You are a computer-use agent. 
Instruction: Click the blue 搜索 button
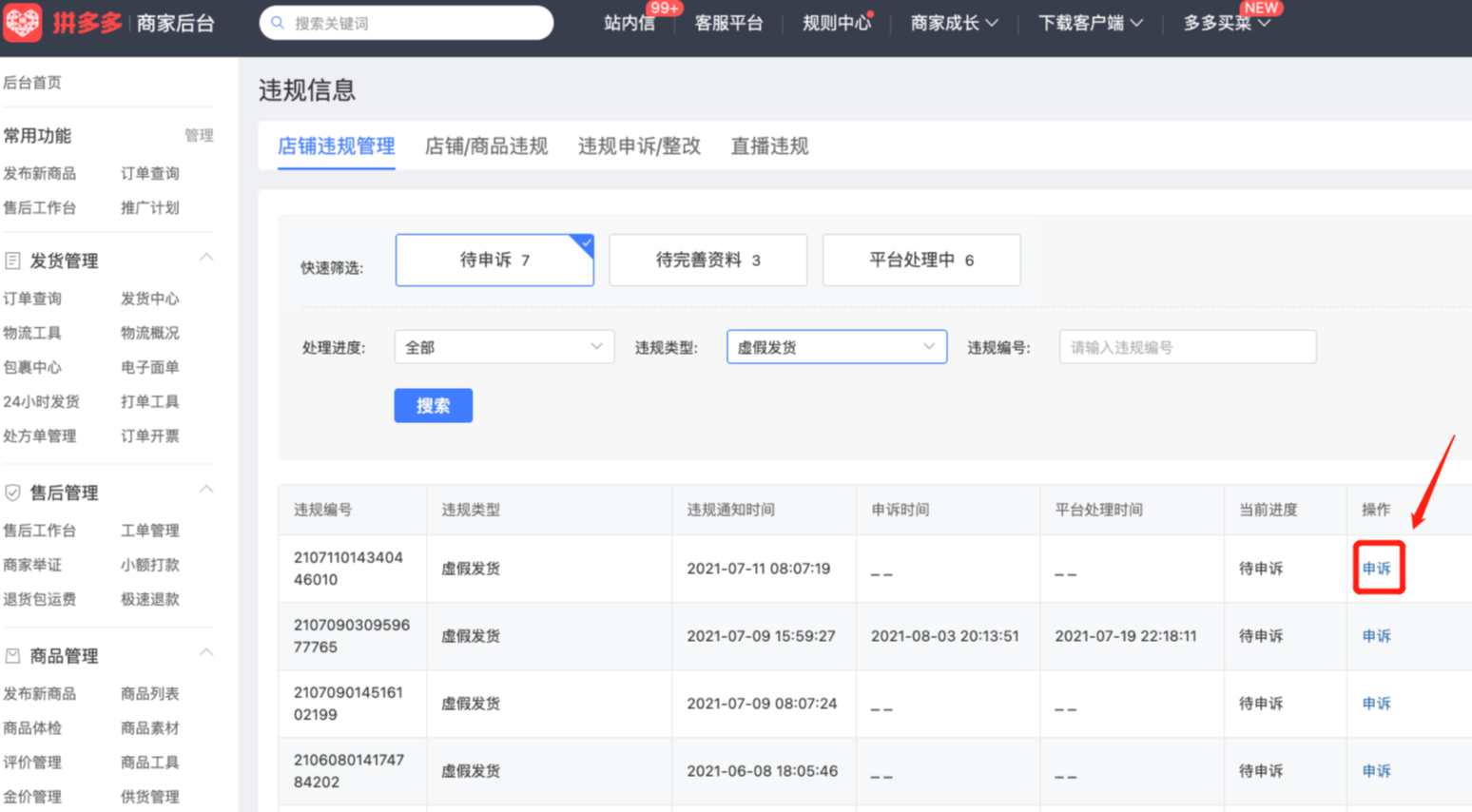point(433,405)
